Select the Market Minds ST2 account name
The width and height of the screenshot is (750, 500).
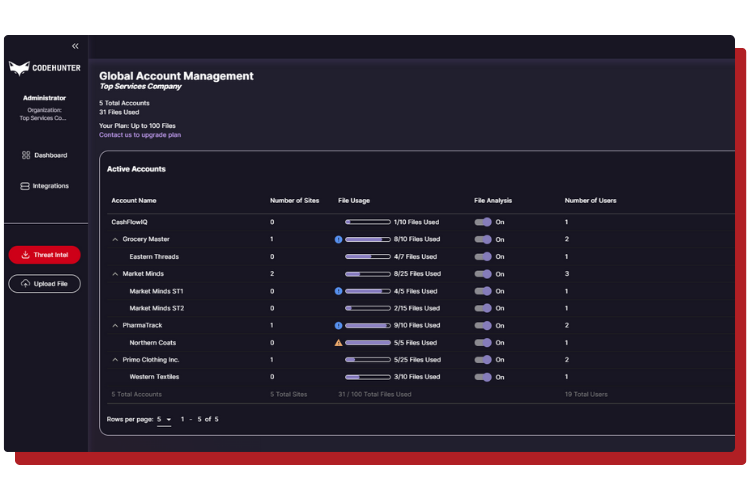tap(156, 308)
